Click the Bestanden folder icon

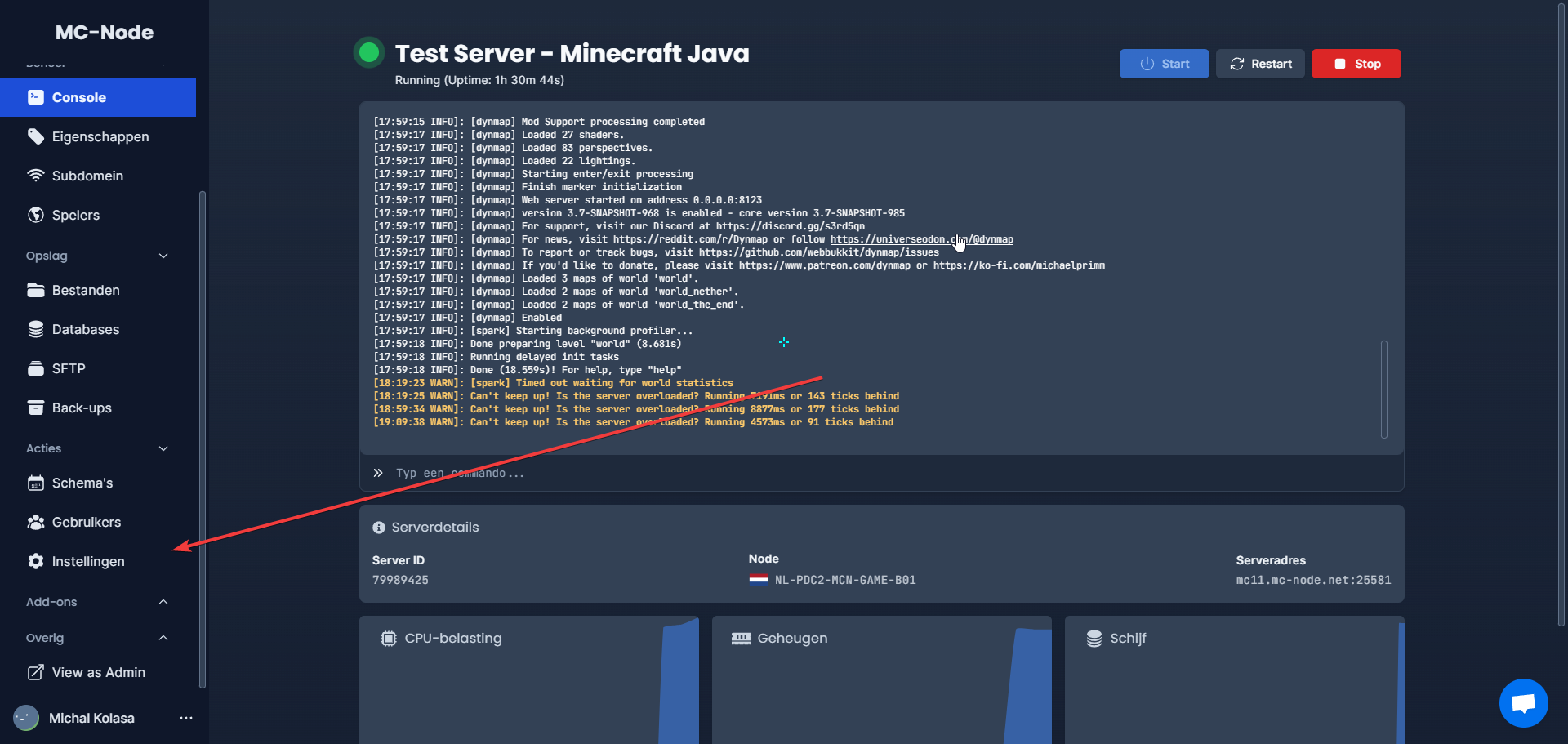(x=35, y=290)
